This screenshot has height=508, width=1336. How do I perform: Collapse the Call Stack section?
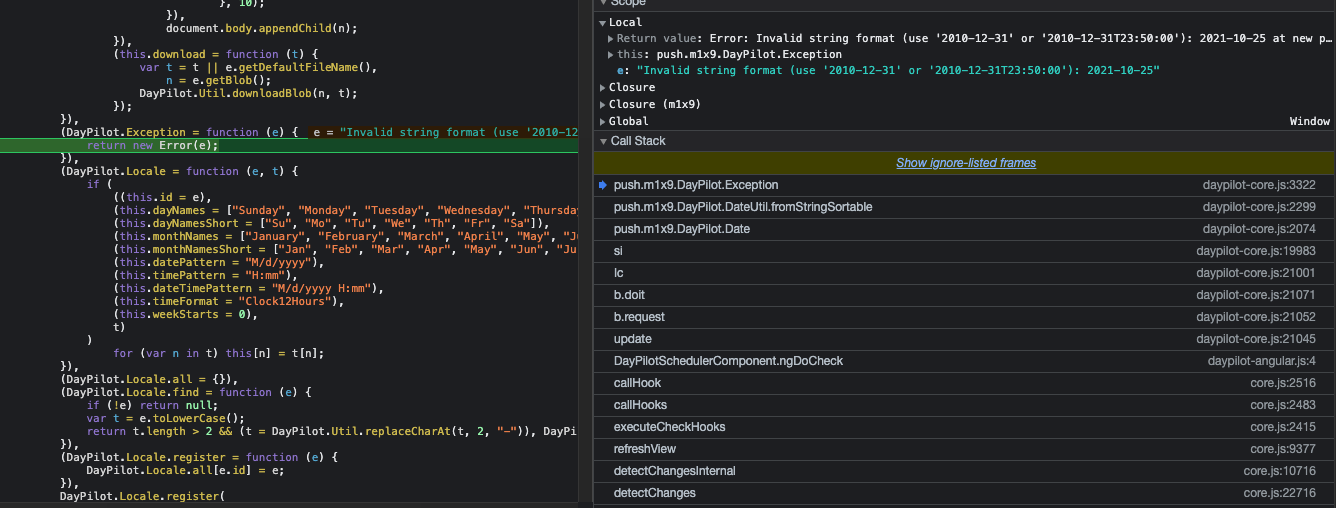[x=602, y=141]
